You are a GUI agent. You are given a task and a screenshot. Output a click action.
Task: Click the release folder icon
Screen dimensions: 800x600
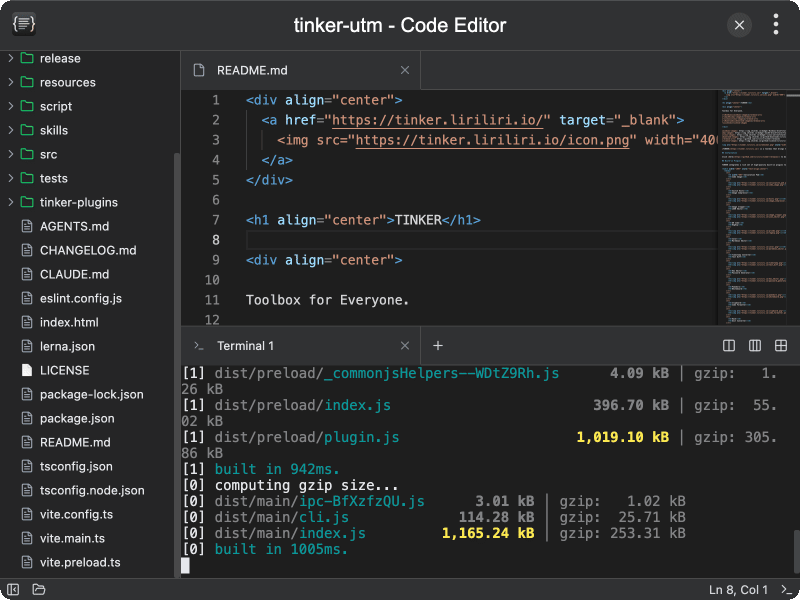[x=27, y=58]
